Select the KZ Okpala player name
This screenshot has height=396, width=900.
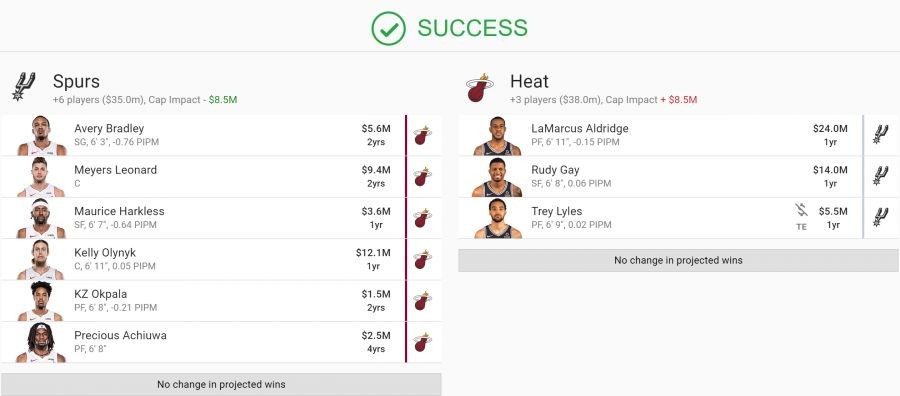pos(100,294)
